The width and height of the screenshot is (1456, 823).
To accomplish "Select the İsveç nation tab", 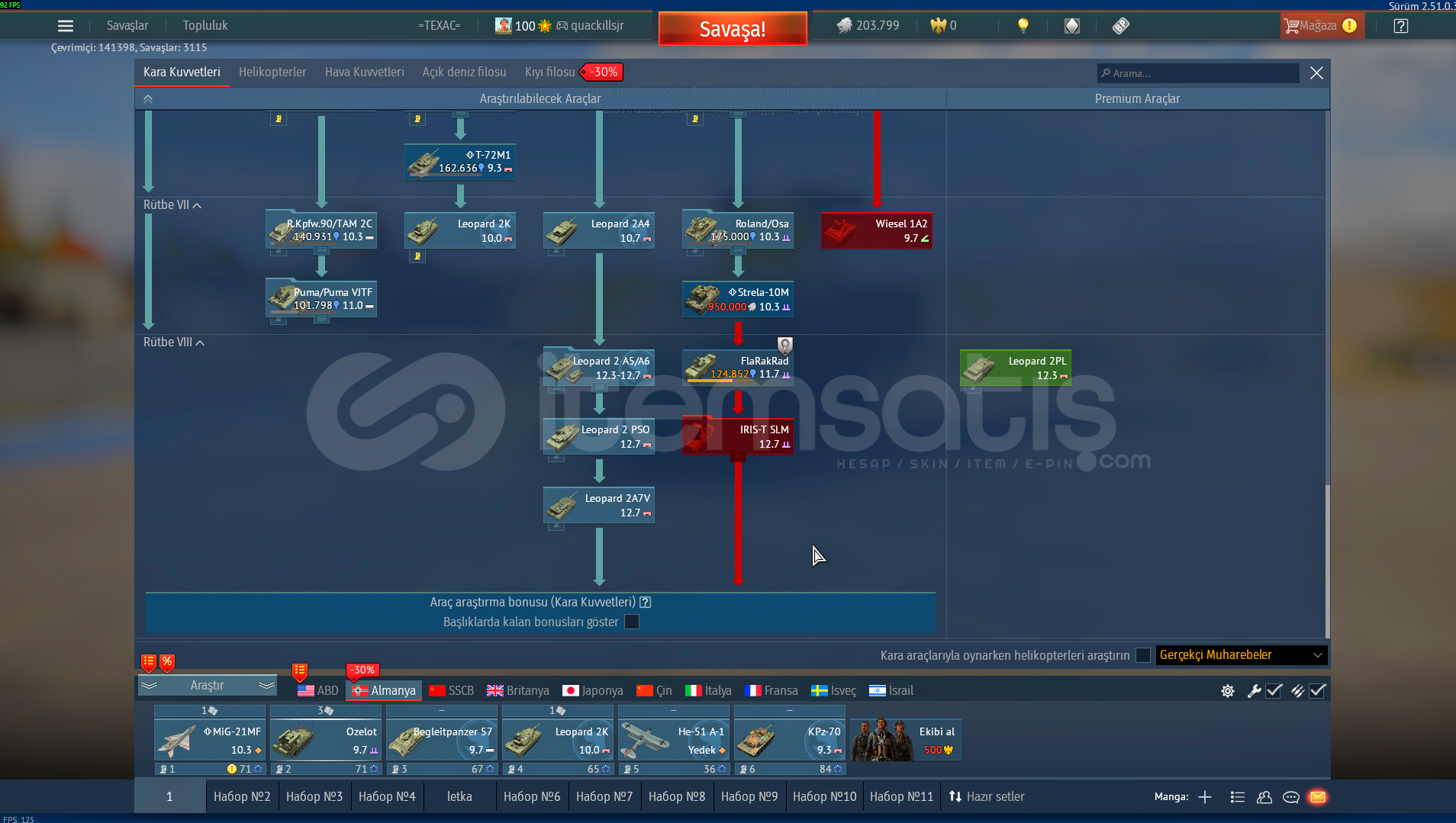I will click(834, 691).
